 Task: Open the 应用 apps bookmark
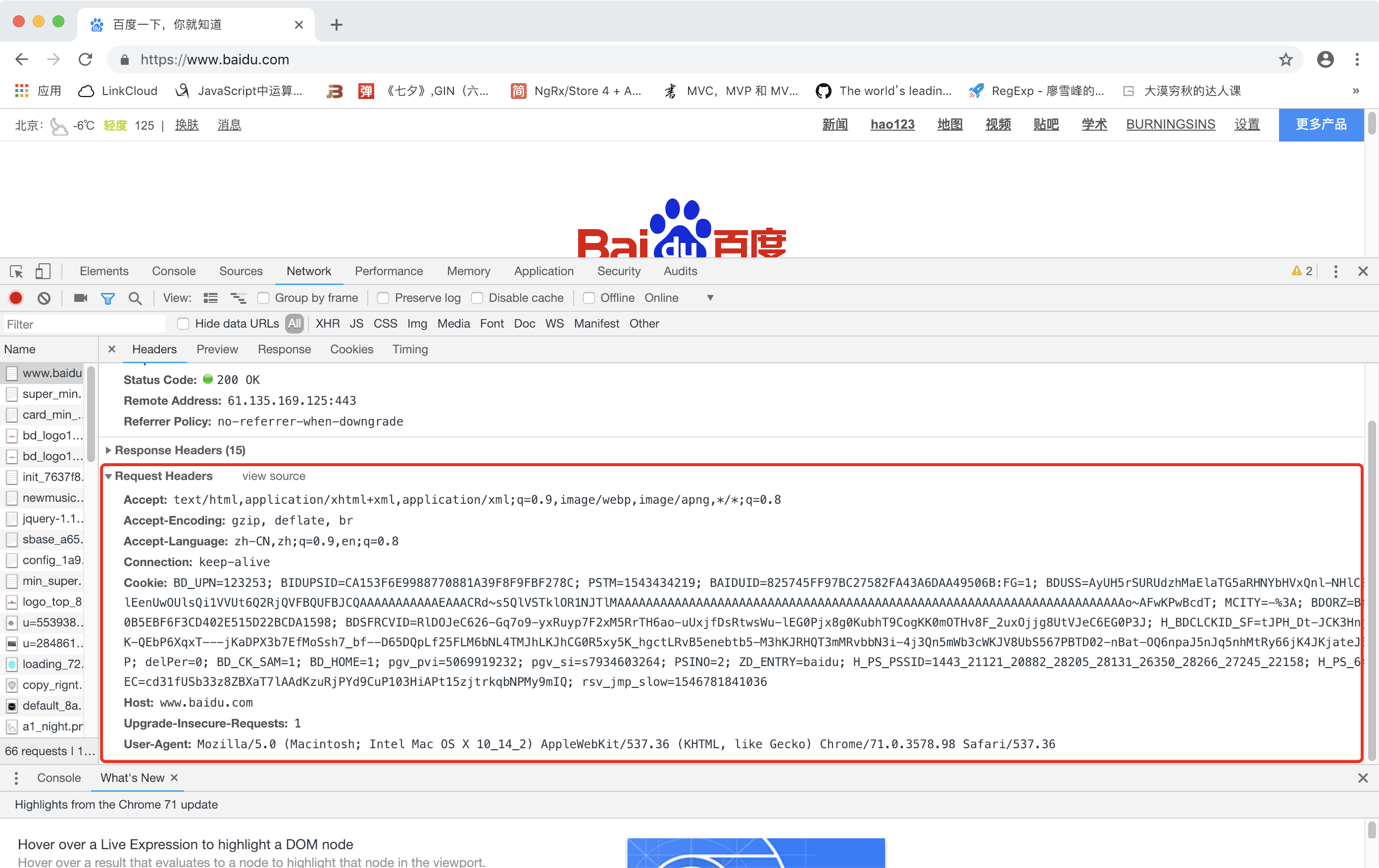pos(39,91)
